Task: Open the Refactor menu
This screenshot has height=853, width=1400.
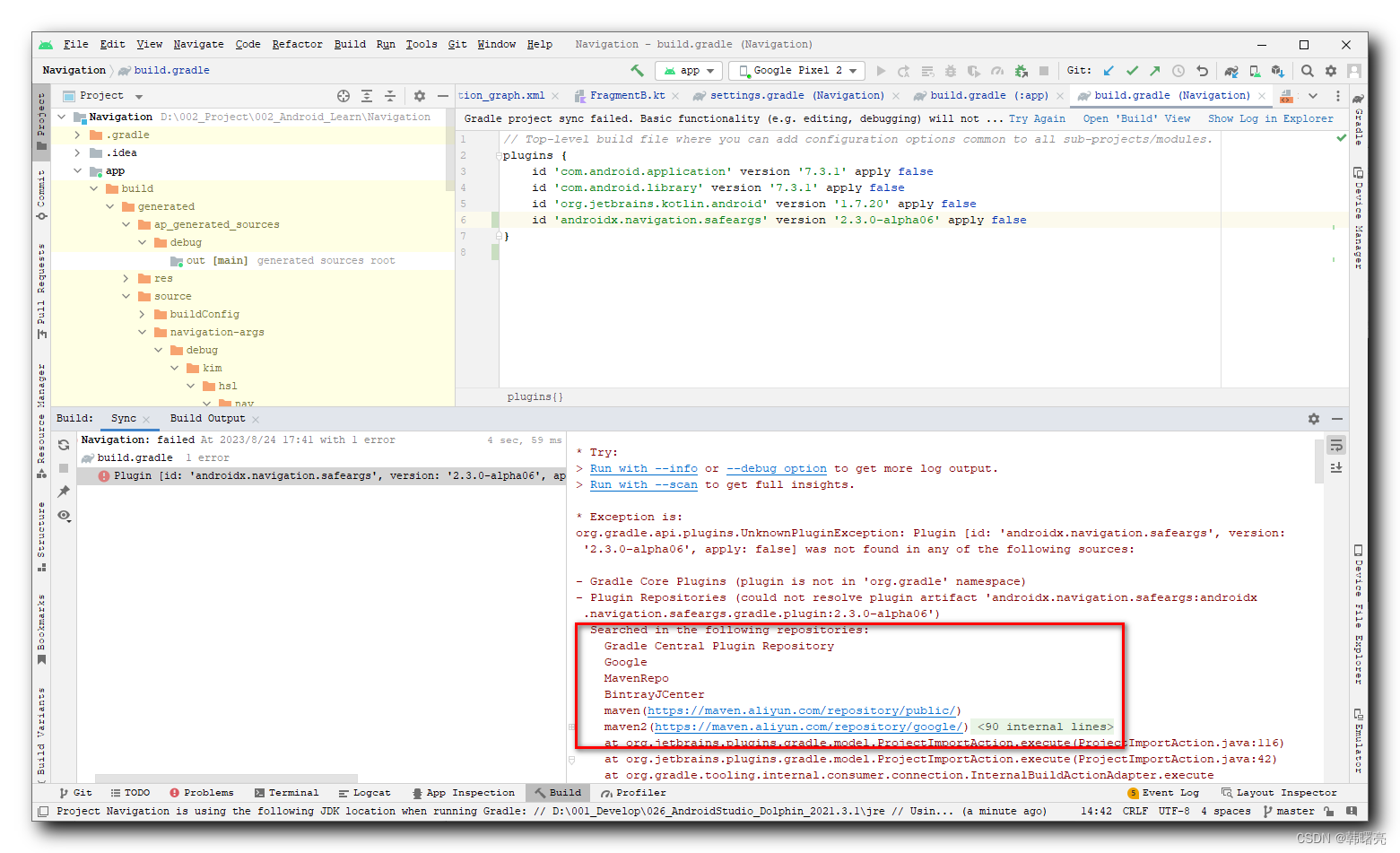Action: pyautogui.click(x=297, y=44)
